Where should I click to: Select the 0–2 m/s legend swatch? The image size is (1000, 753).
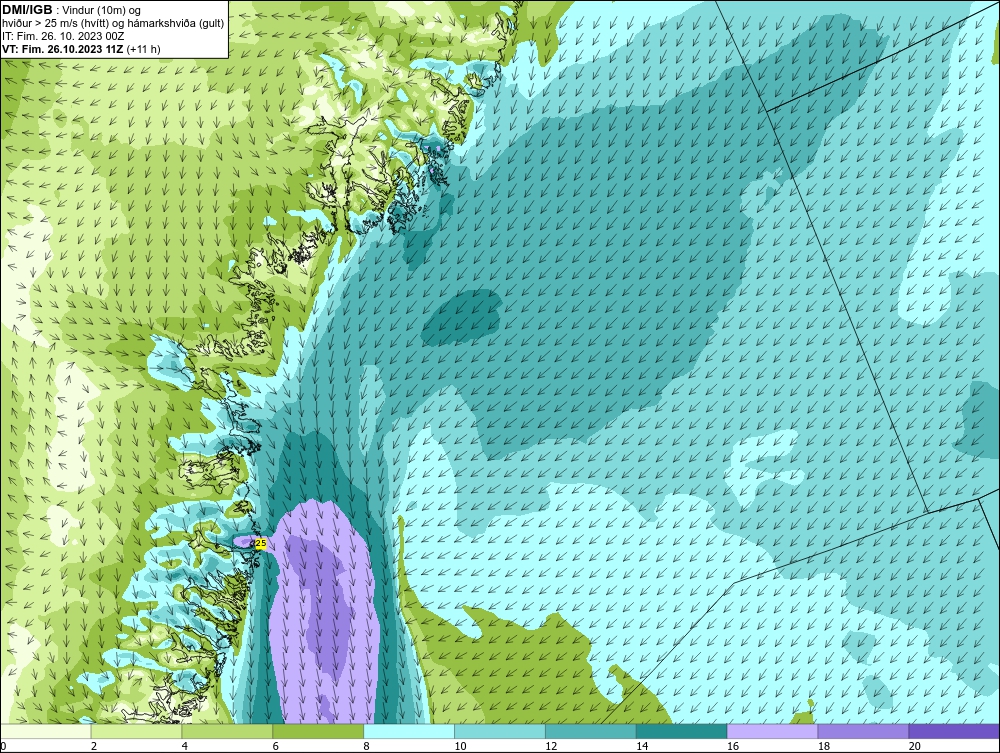click(46, 731)
